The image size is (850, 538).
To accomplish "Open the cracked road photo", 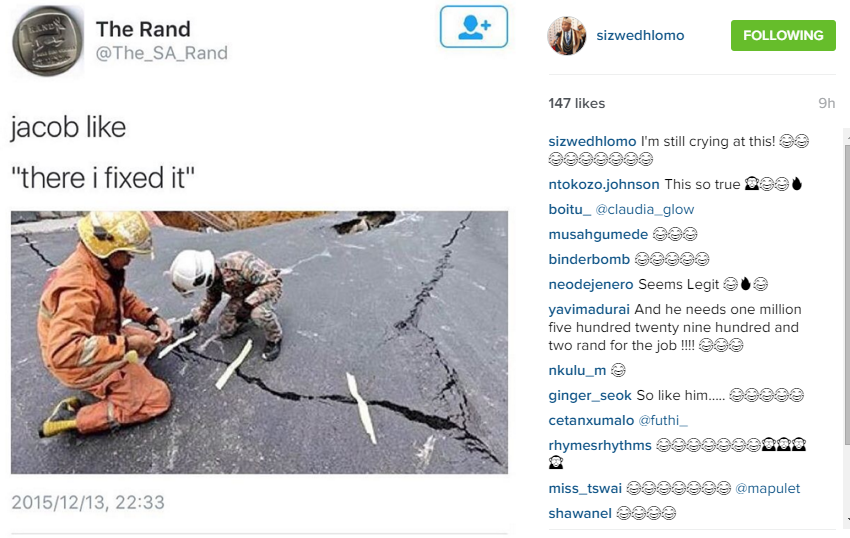I will click(259, 342).
